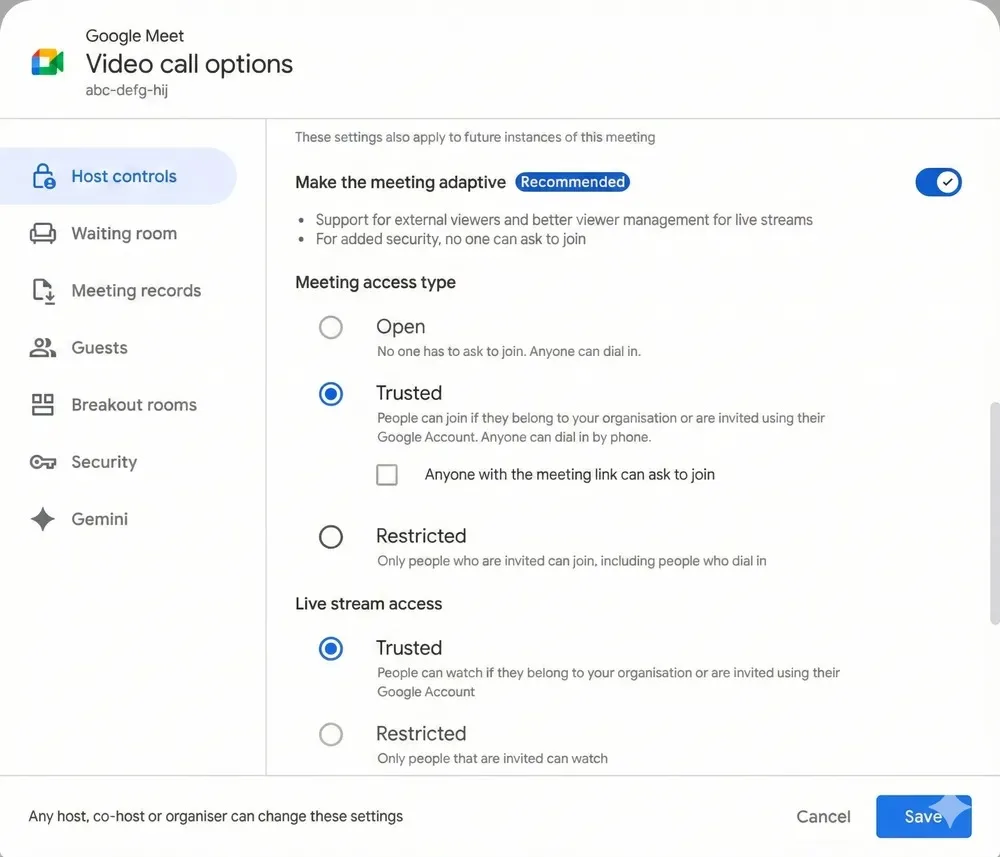The height and width of the screenshot is (857, 1000).
Task: Click the Guests people icon
Action: point(42,347)
